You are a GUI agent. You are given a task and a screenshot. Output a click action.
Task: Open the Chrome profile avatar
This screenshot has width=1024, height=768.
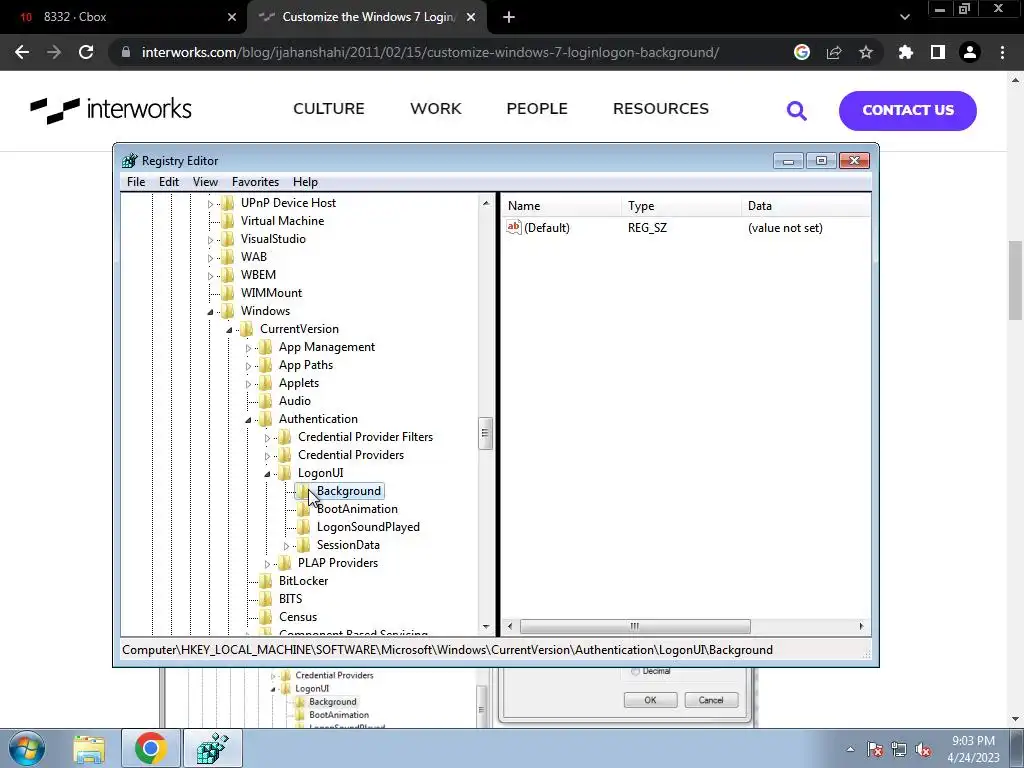pyautogui.click(x=970, y=52)
